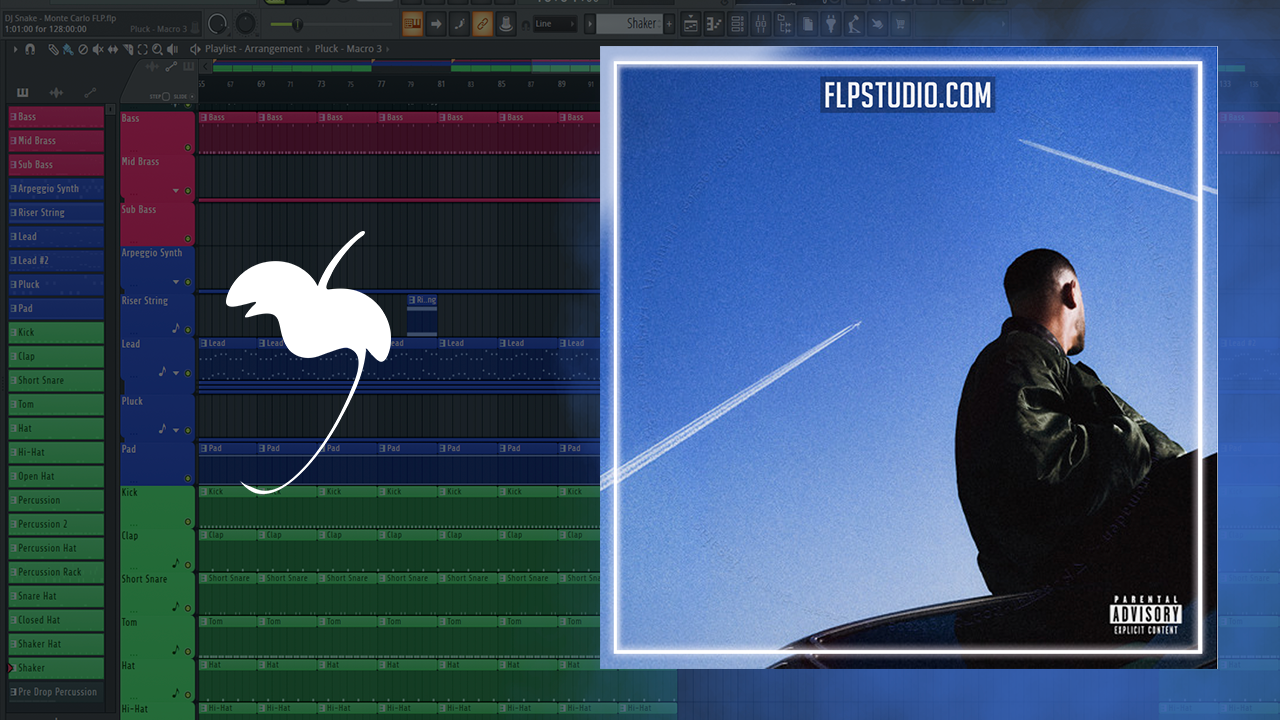This screenshot has height=720, width=1280.
Task: Open the Line snap dropdown
Action: (x=554, y=24)
